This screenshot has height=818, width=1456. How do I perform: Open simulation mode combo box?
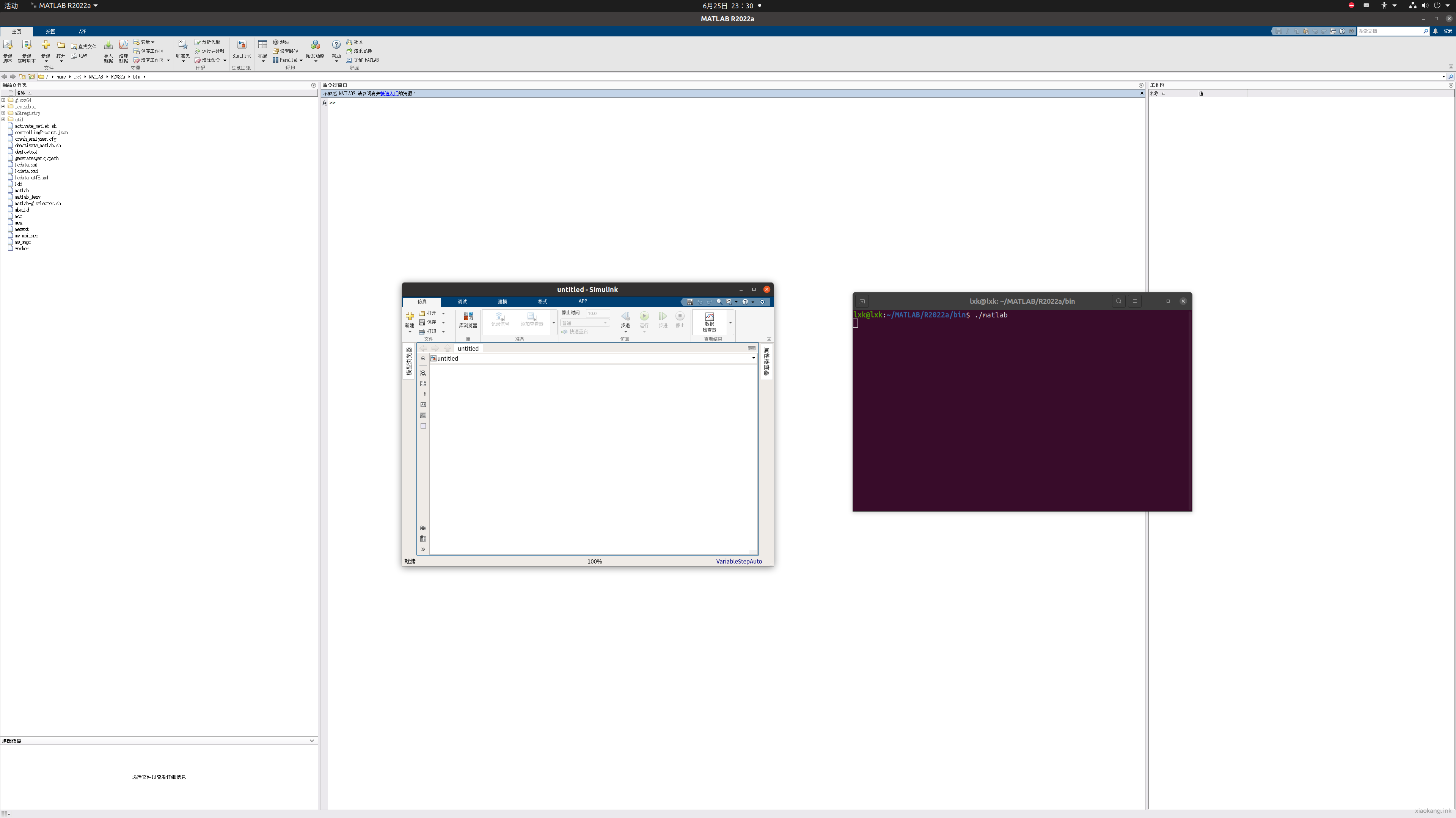(585, 323)
